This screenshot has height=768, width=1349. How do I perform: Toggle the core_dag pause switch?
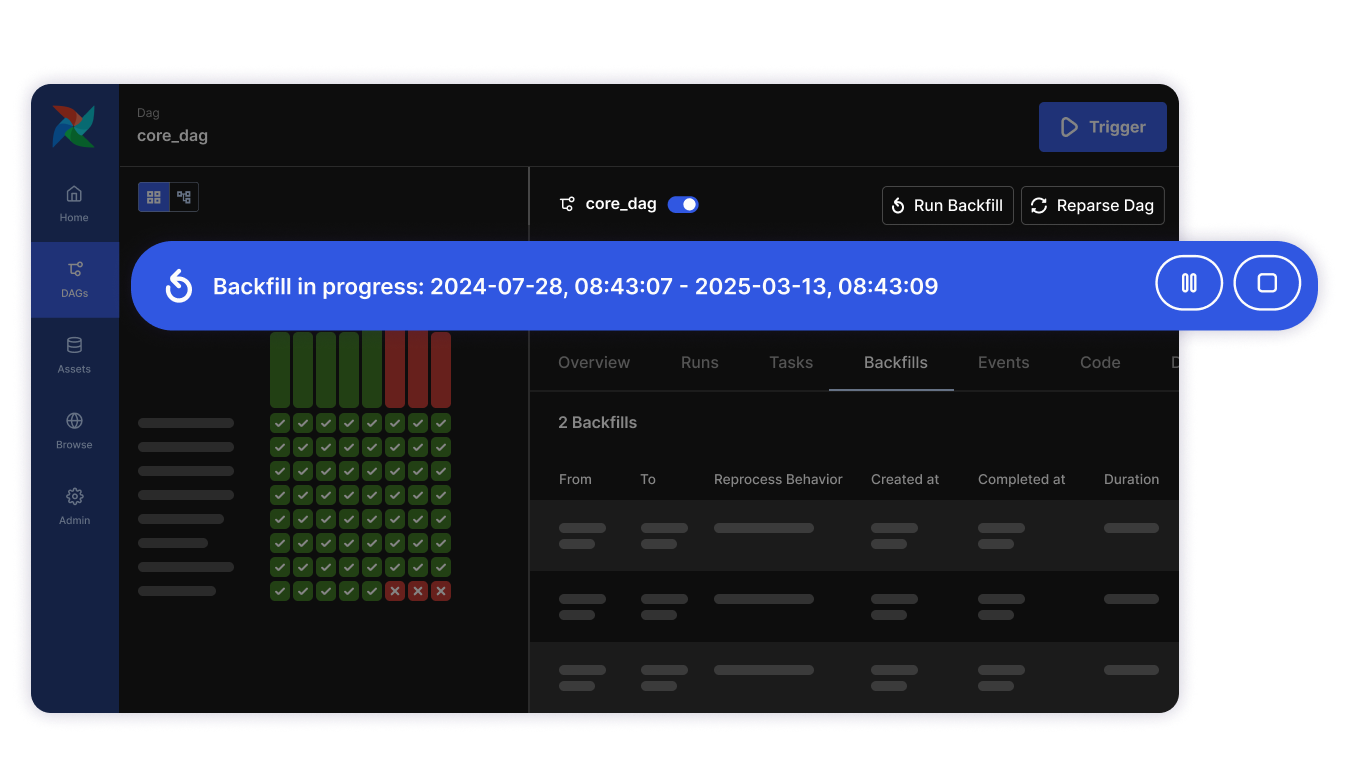point(683,204)
